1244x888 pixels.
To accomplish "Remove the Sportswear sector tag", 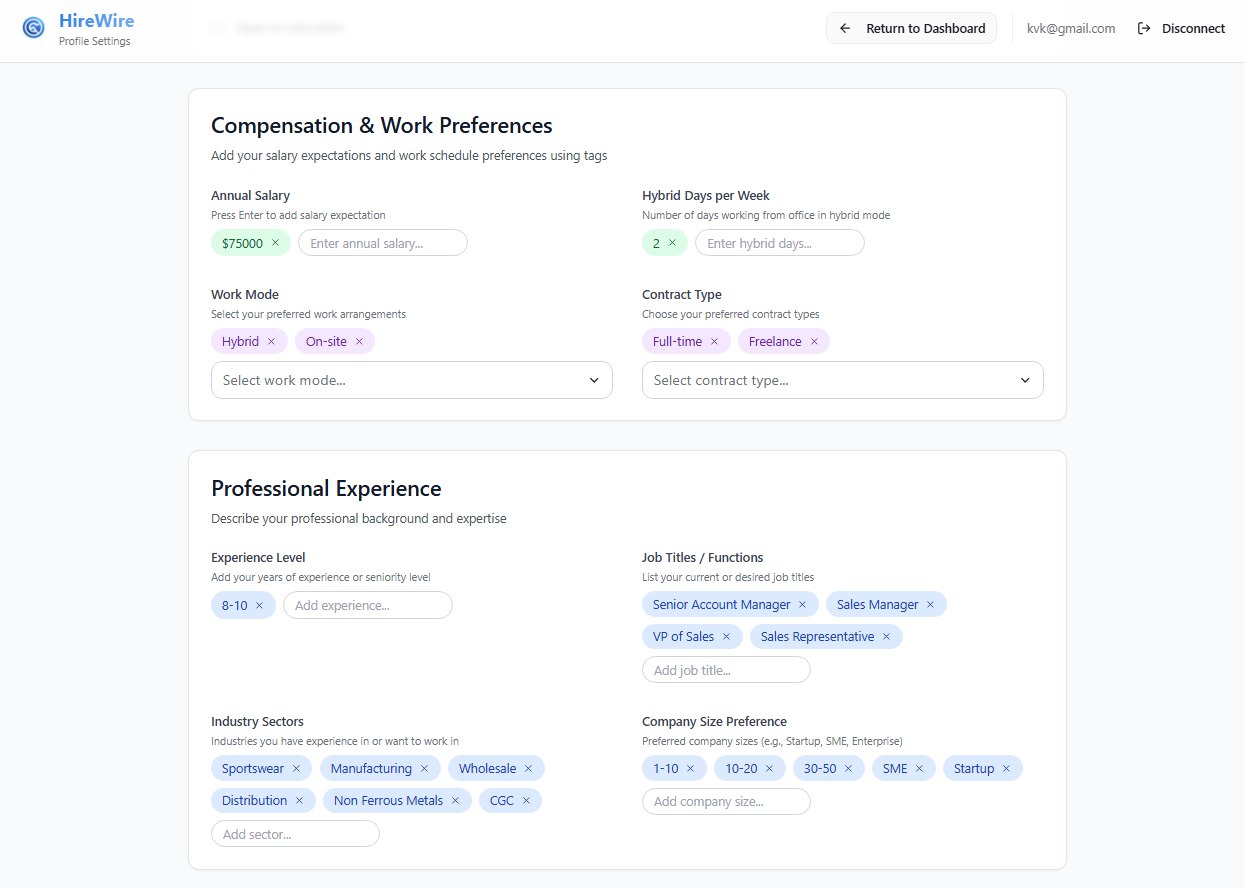I will [296, 768].
